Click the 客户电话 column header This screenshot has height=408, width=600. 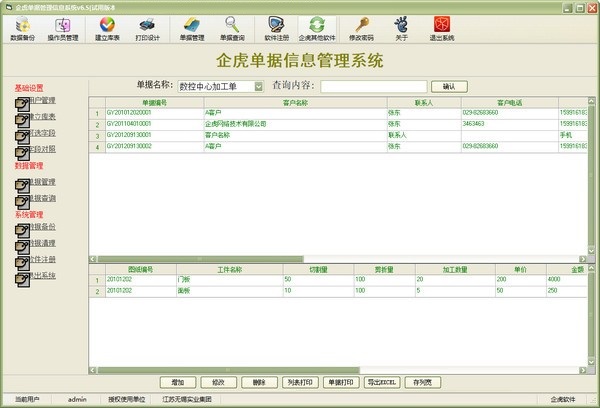[509, 103]
